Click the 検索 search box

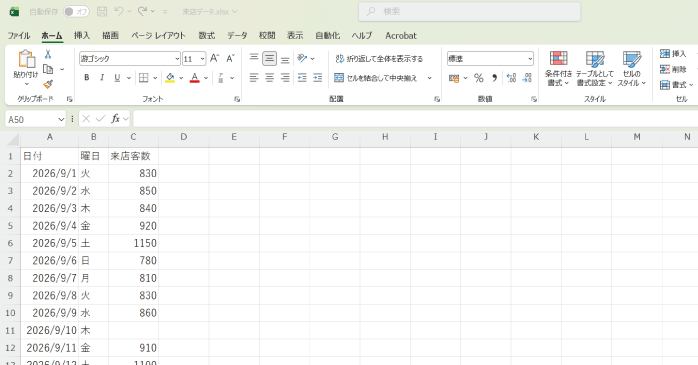[x=470, y=12]
